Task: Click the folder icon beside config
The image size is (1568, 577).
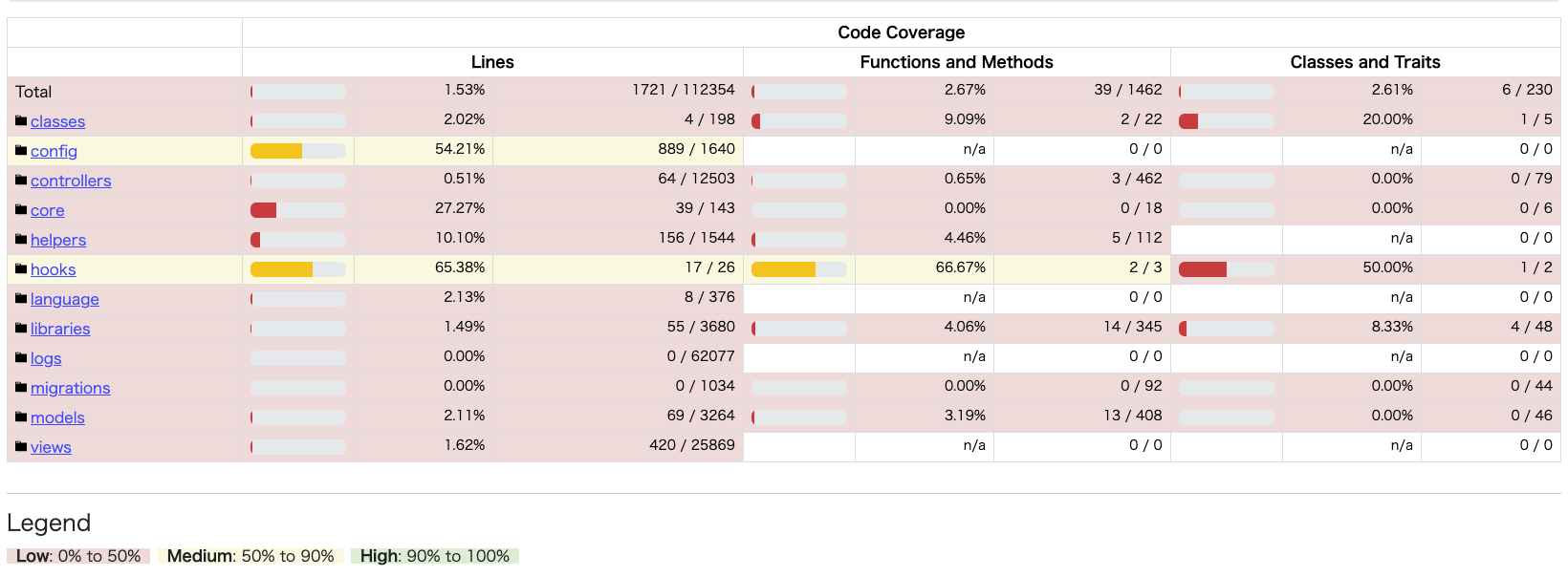Action: point(21,151)
